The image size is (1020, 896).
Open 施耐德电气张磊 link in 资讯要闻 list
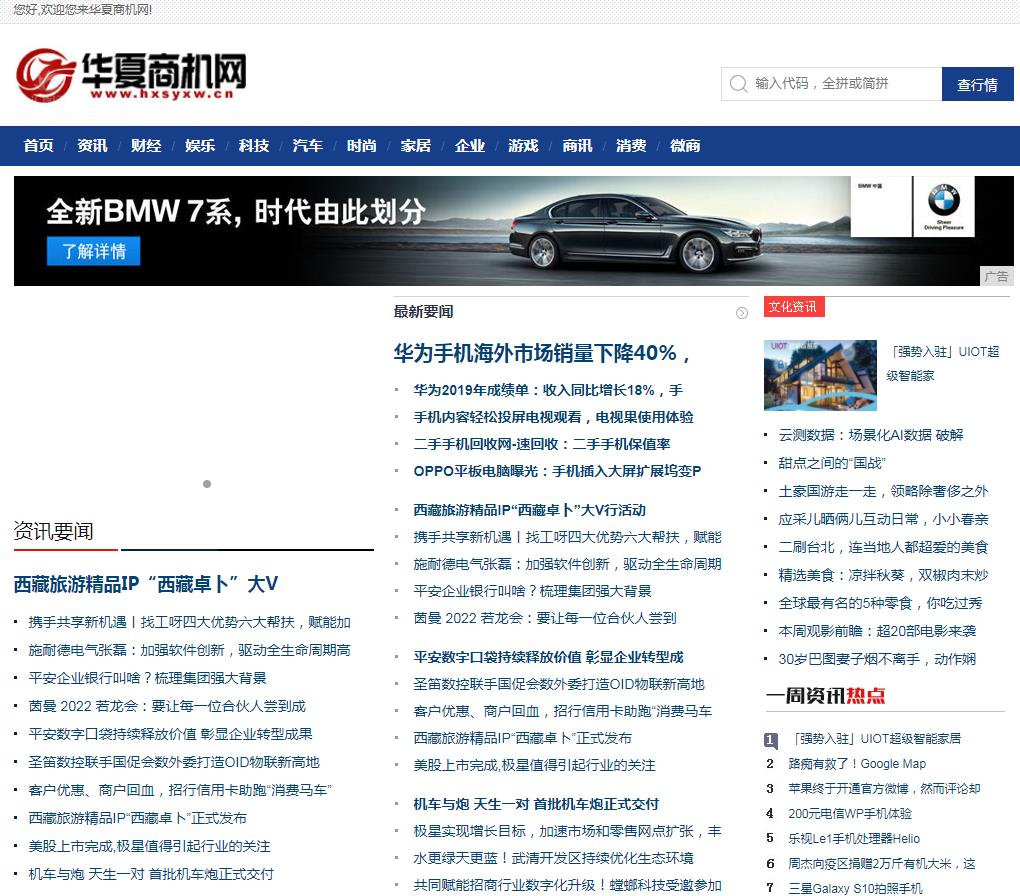click(x=189, y=651)
